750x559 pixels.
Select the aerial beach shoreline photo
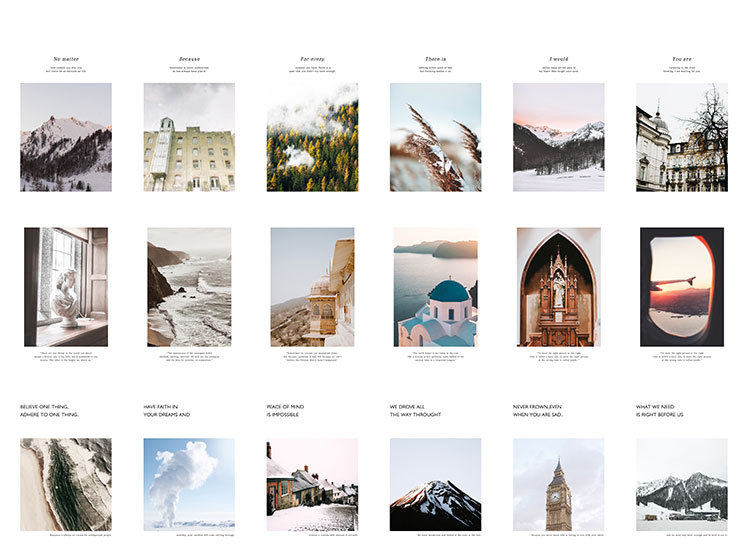[x=66, y=484]
